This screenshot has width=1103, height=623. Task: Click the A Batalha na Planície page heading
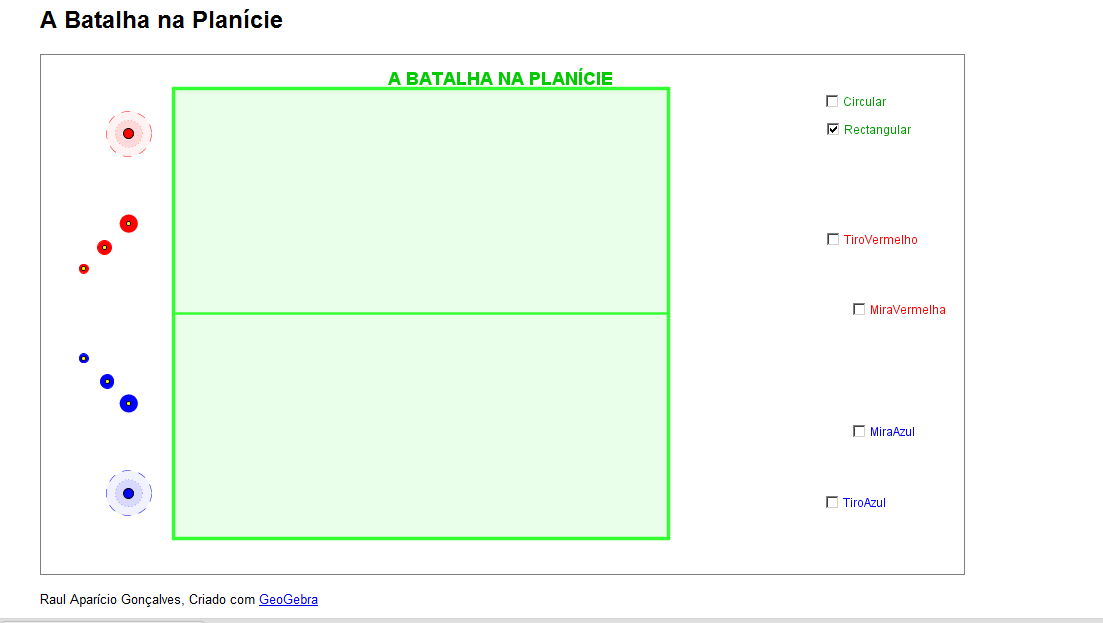161,20
